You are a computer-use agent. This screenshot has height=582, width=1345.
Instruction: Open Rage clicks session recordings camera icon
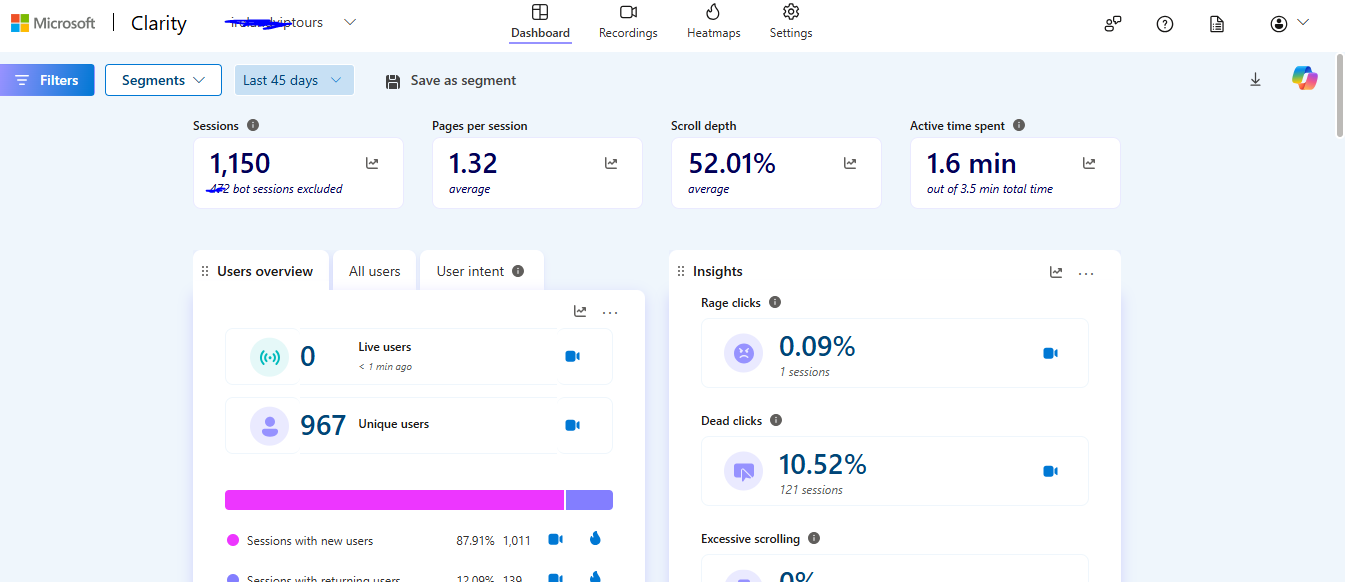pyautogui.click(x=1050, y=353)
